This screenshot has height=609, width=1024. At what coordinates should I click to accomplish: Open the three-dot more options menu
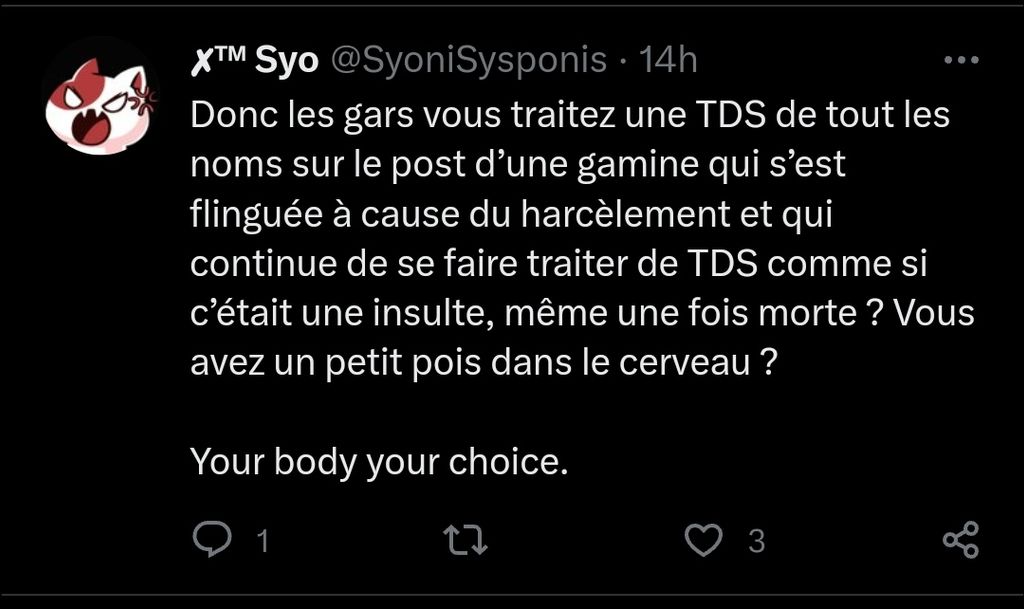point(961,61)
